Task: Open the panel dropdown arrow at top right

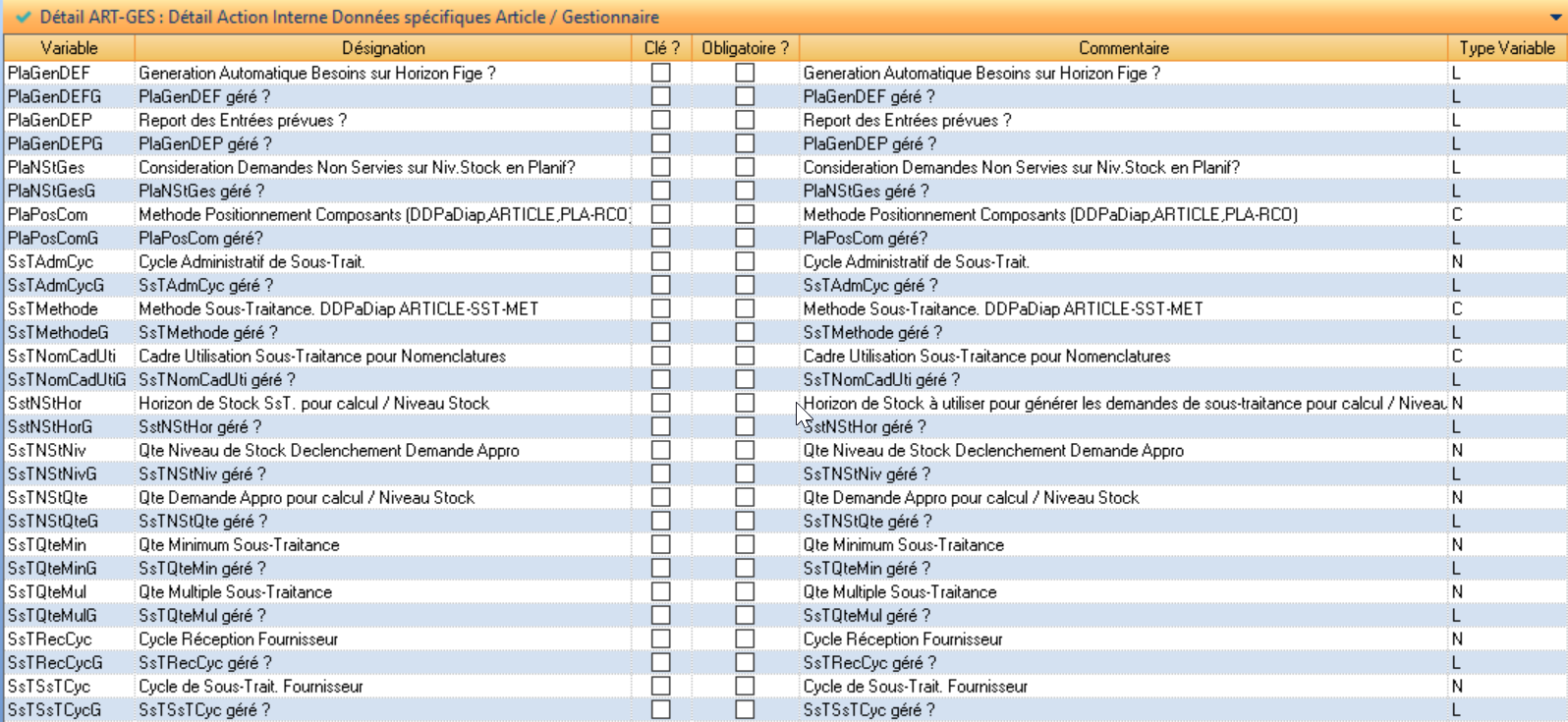Action: [1554, 18]
